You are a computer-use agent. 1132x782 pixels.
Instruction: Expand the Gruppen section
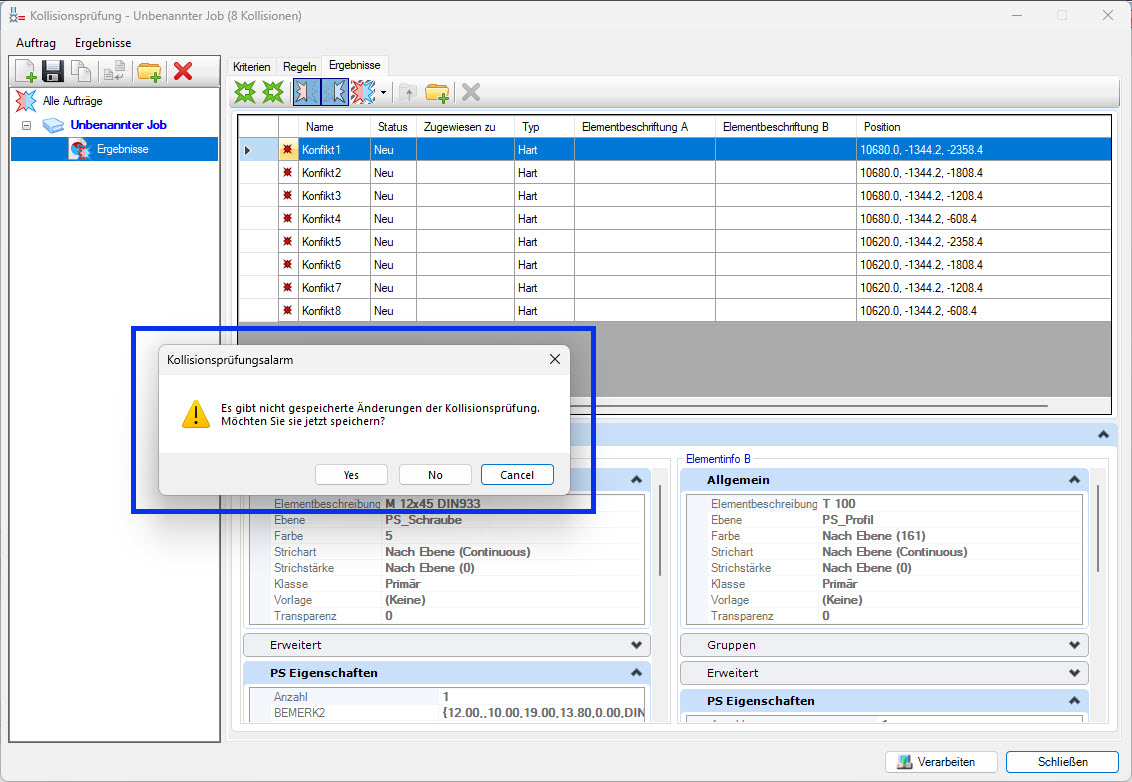tap(1074, 645)
